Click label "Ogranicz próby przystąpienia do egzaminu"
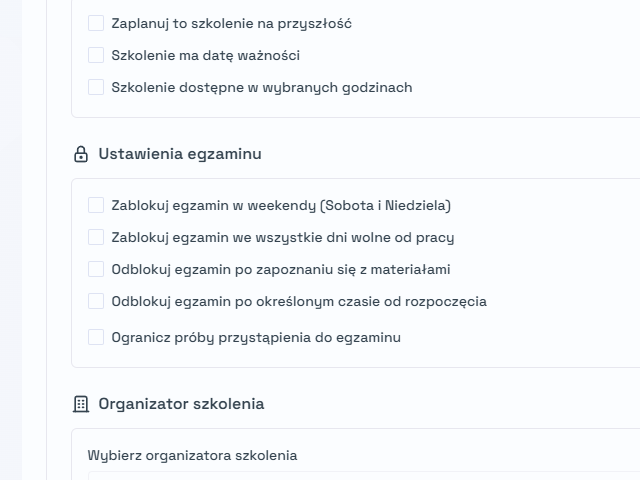The image size is (640, 480). 256,338
